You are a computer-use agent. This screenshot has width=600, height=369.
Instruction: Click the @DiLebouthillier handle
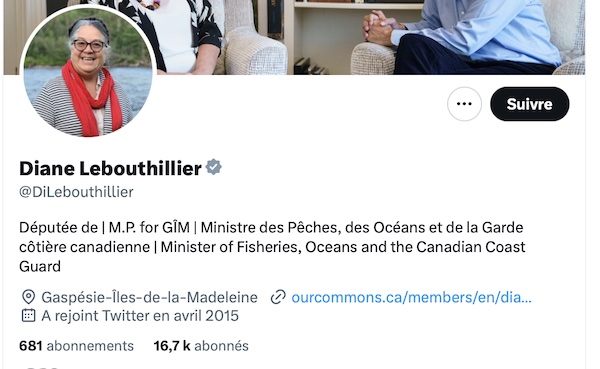point(76,192)
